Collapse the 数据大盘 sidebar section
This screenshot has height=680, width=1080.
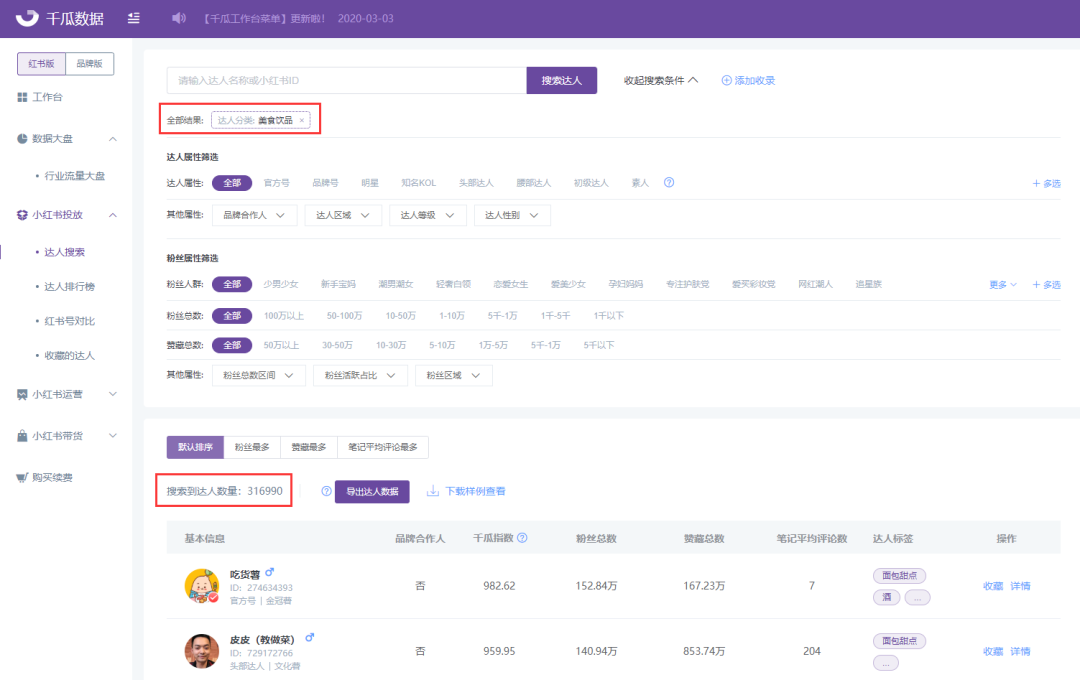[113, 139]
